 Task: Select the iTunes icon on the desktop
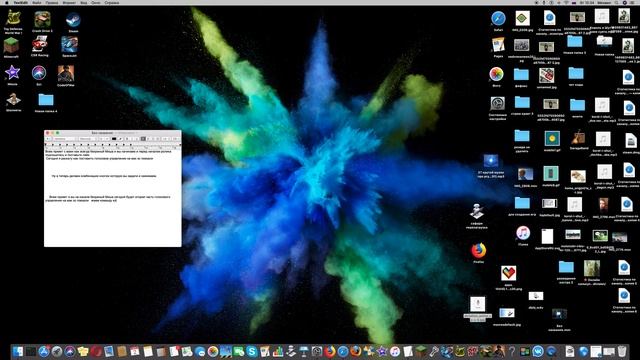[523, 233]
